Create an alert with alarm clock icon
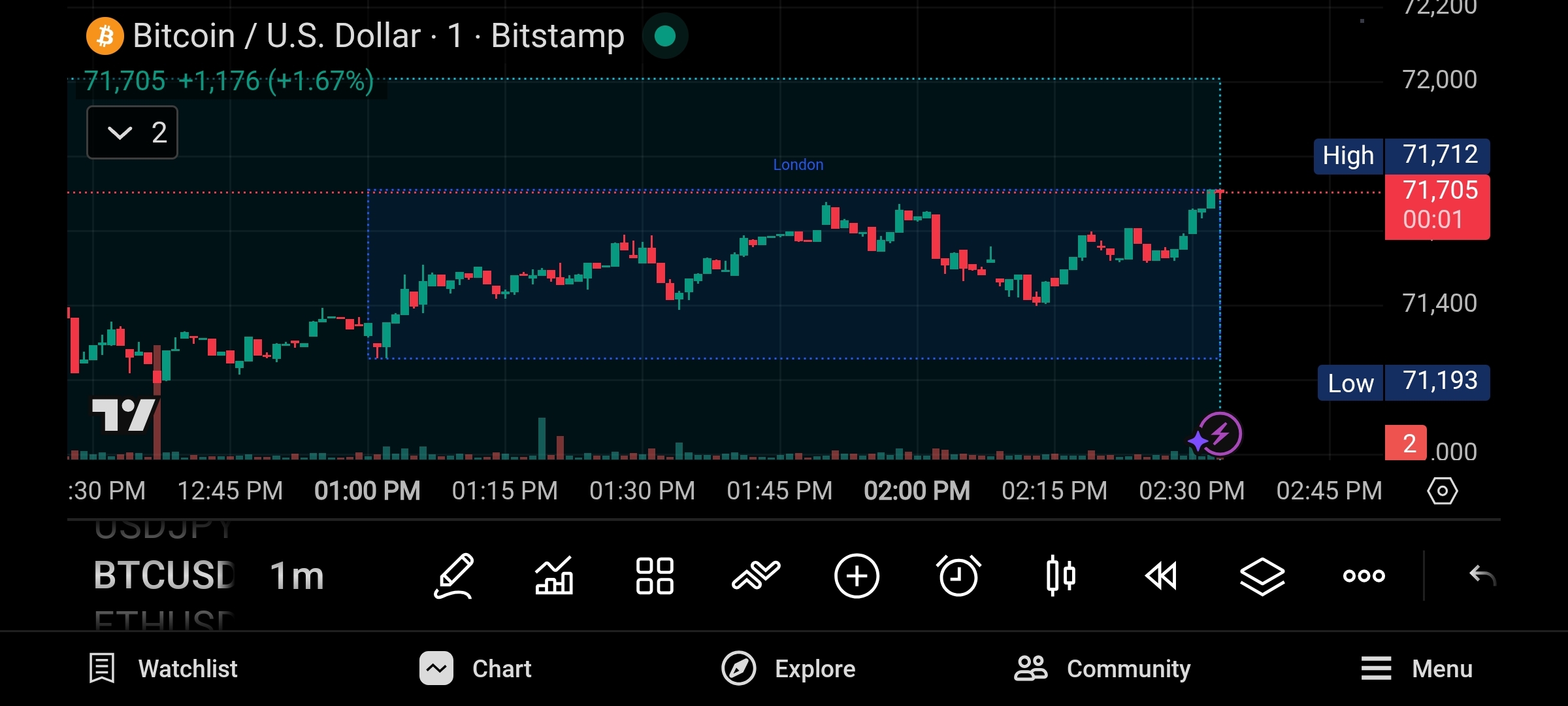This screenshot has height=706, width=1568. pyautogui.click(x=958, y=576)
